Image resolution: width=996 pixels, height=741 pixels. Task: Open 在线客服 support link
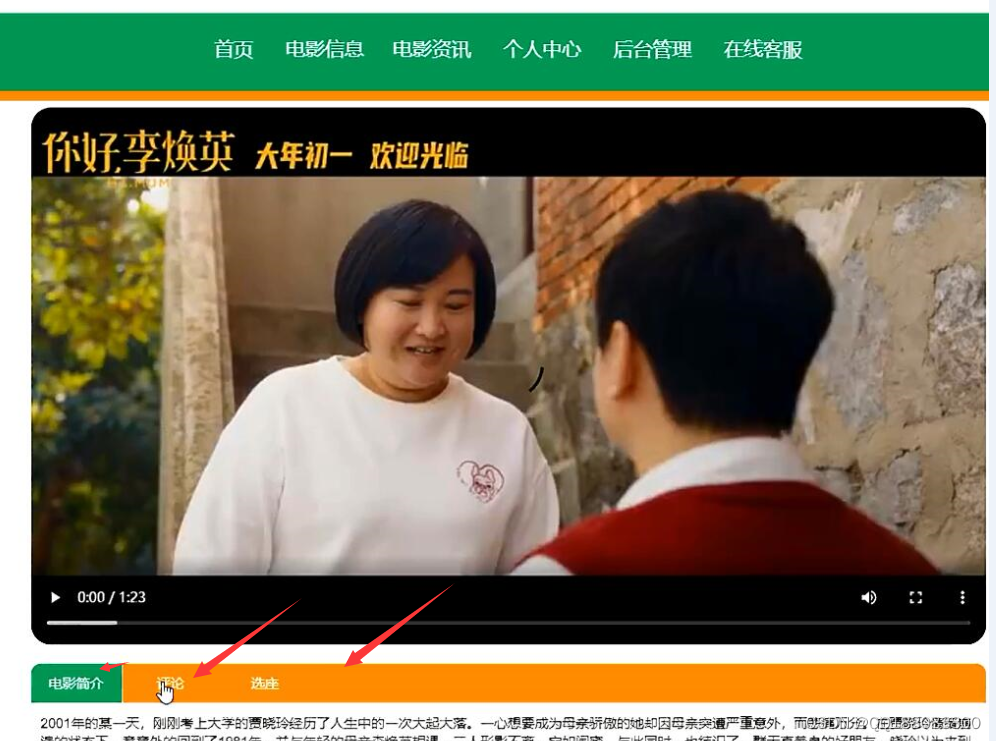pyautogui.click(x=763, y=50)
